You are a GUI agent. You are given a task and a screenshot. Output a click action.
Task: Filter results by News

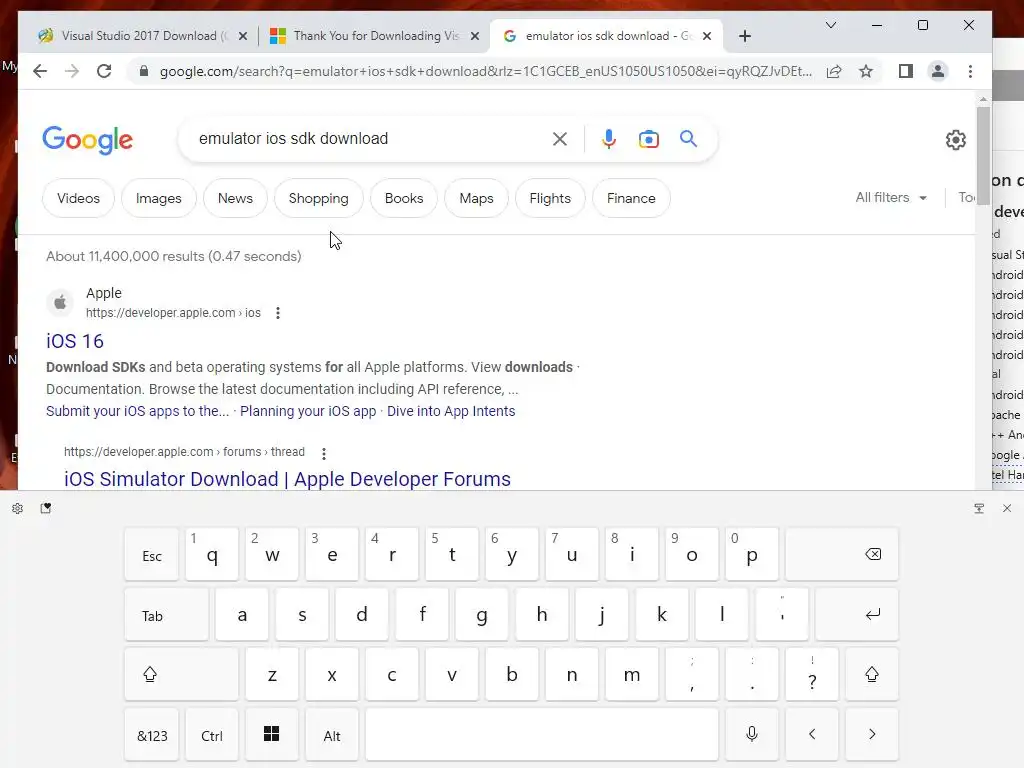tap(235, 198)
